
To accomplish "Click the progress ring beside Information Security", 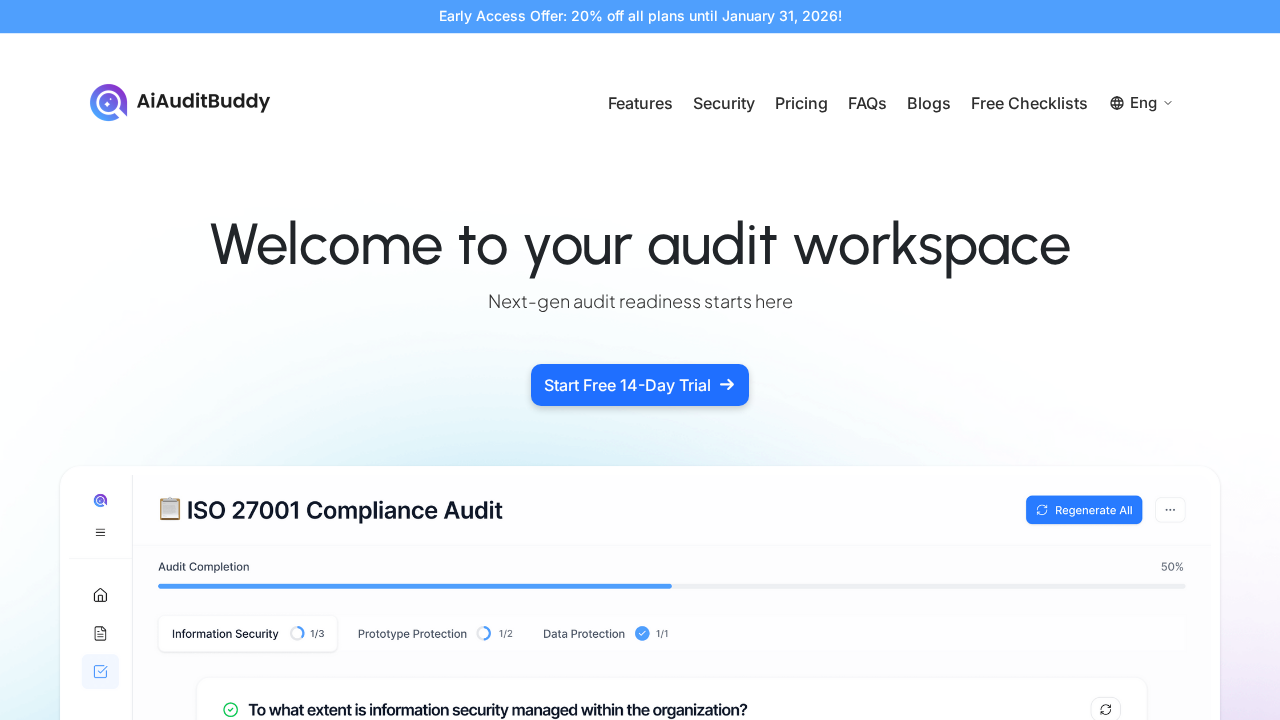I will pyautogui.click(x=297, y=633).
